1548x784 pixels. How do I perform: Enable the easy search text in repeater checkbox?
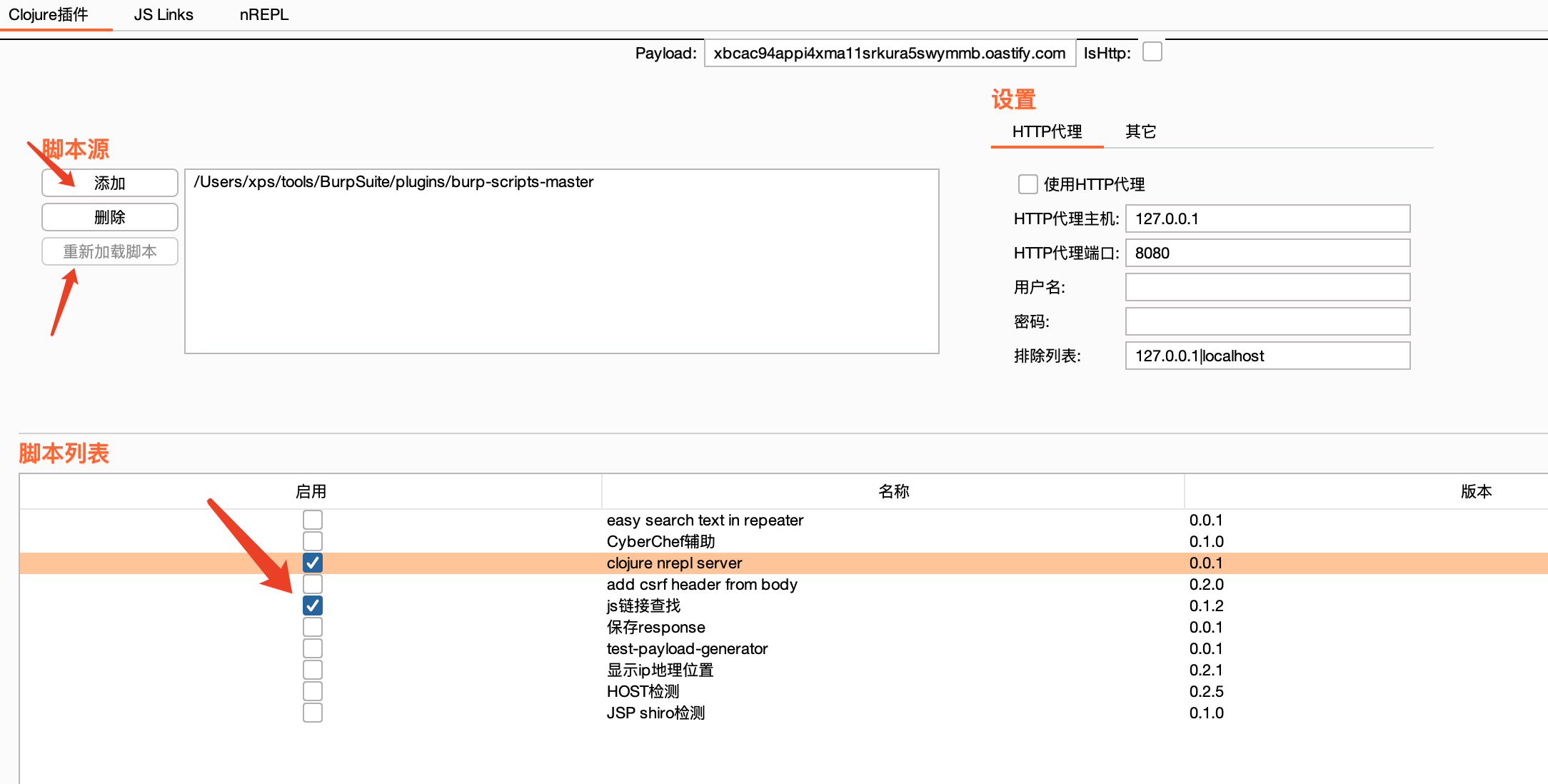[312, 520]
